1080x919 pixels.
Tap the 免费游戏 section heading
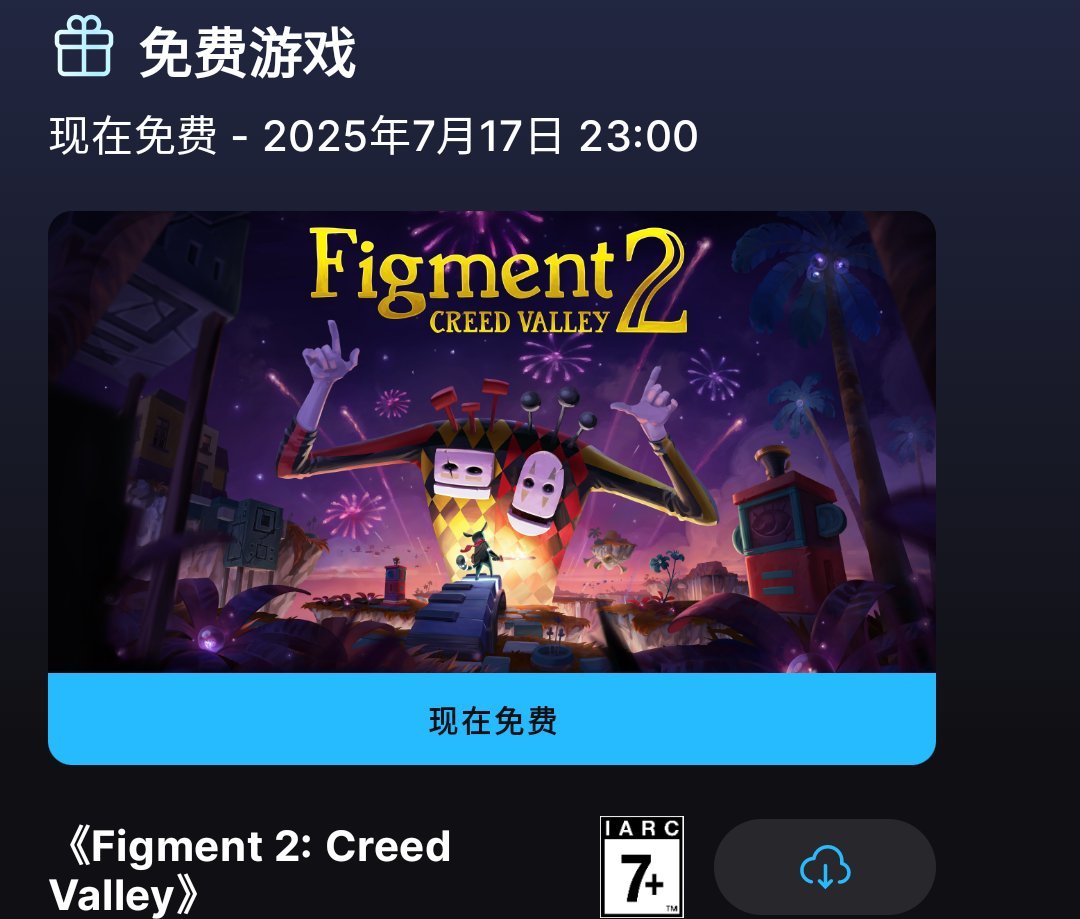tap(247, 52)
